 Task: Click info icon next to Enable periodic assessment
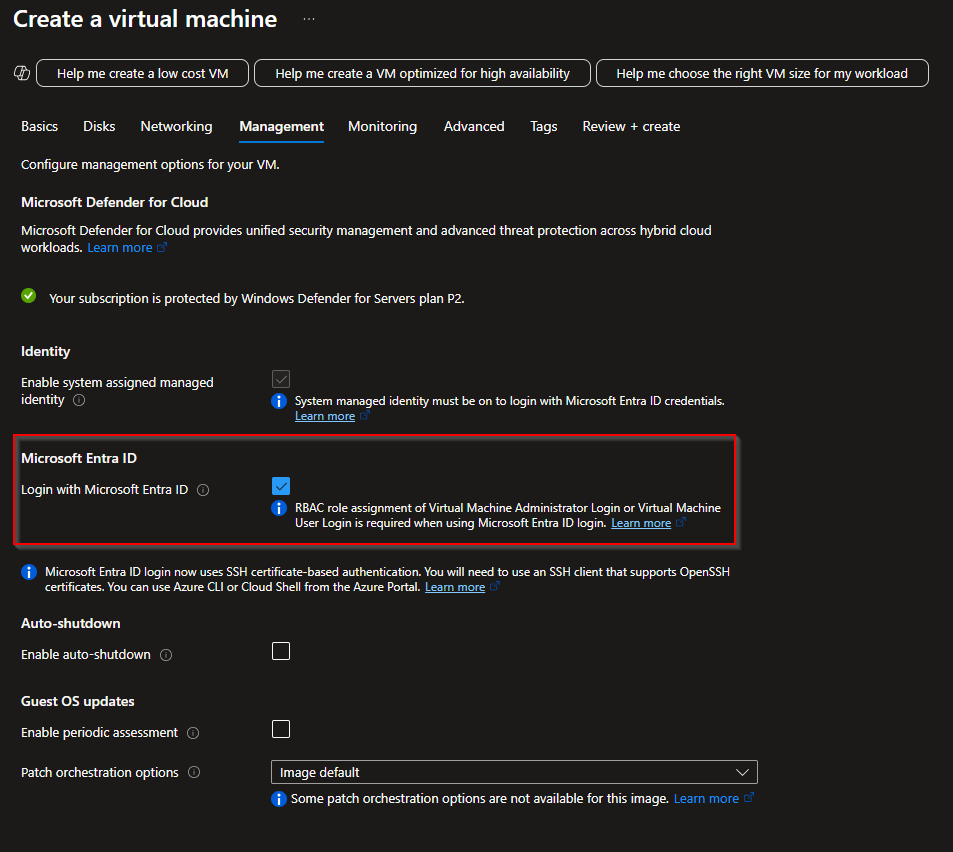pyautogui.click(x=193, y=733)
